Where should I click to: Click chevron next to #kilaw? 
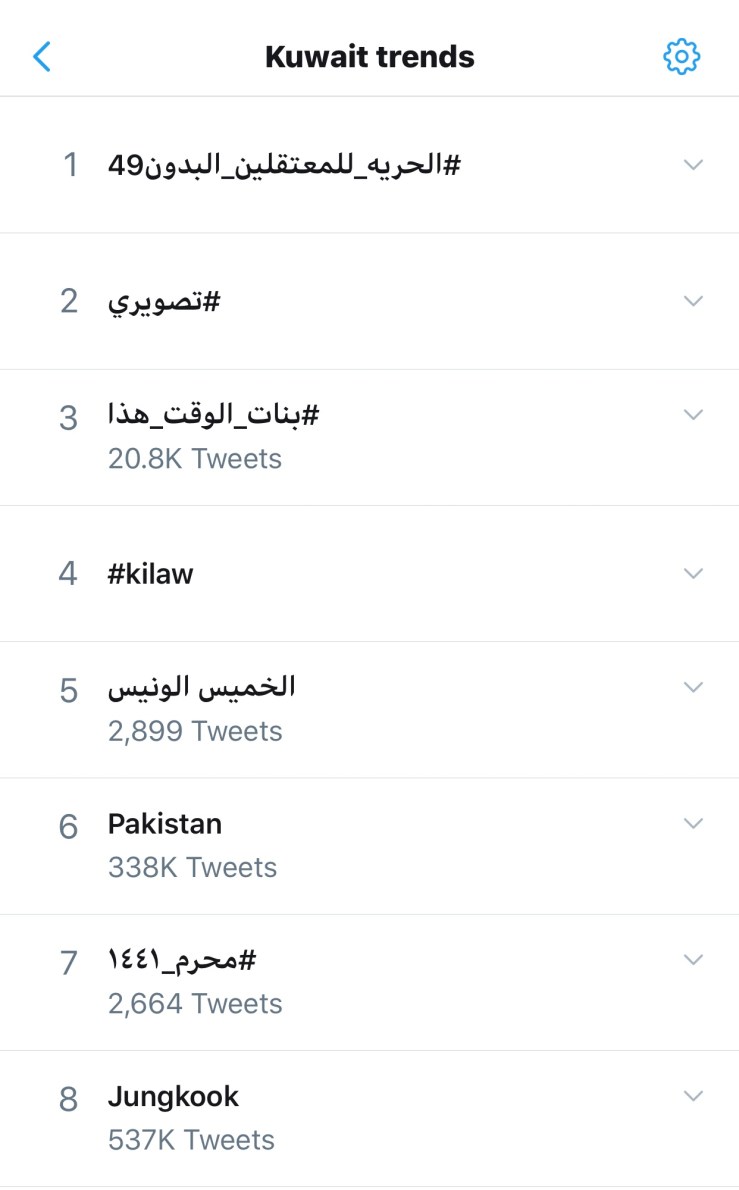click(693, 573)
